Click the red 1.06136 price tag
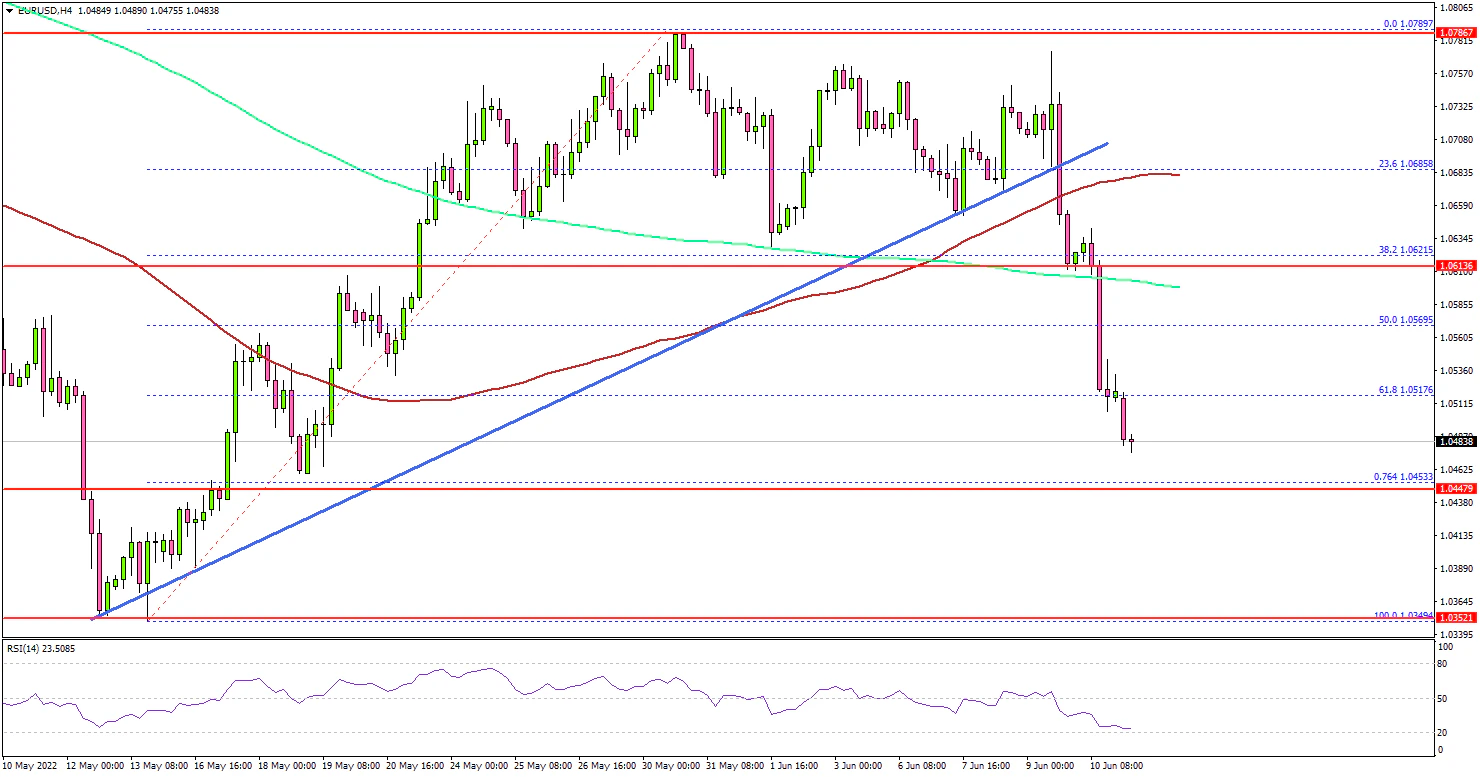 pyautogui.click(x=1453, y=266)
